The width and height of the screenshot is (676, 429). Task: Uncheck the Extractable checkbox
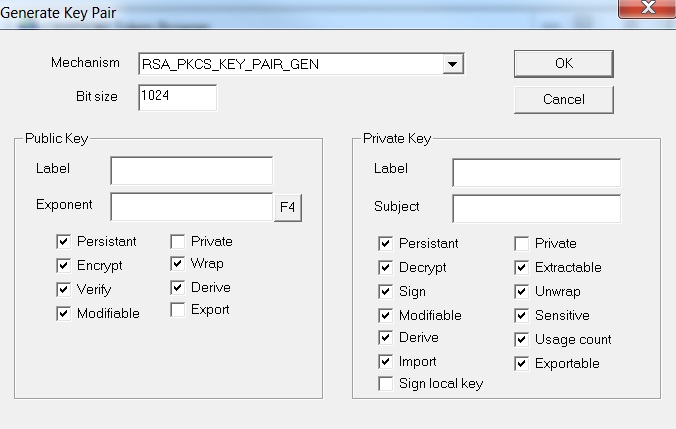(x=521, y=268)
